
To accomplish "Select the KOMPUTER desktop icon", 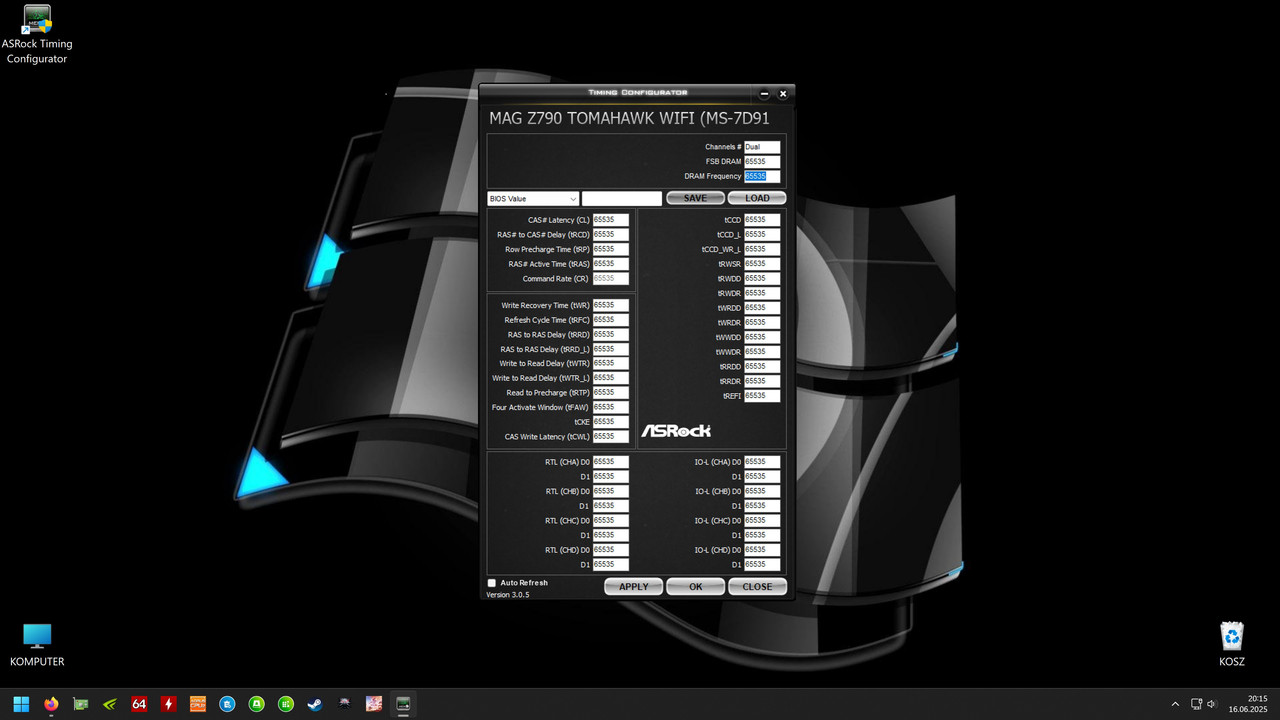I will (37, 645).
